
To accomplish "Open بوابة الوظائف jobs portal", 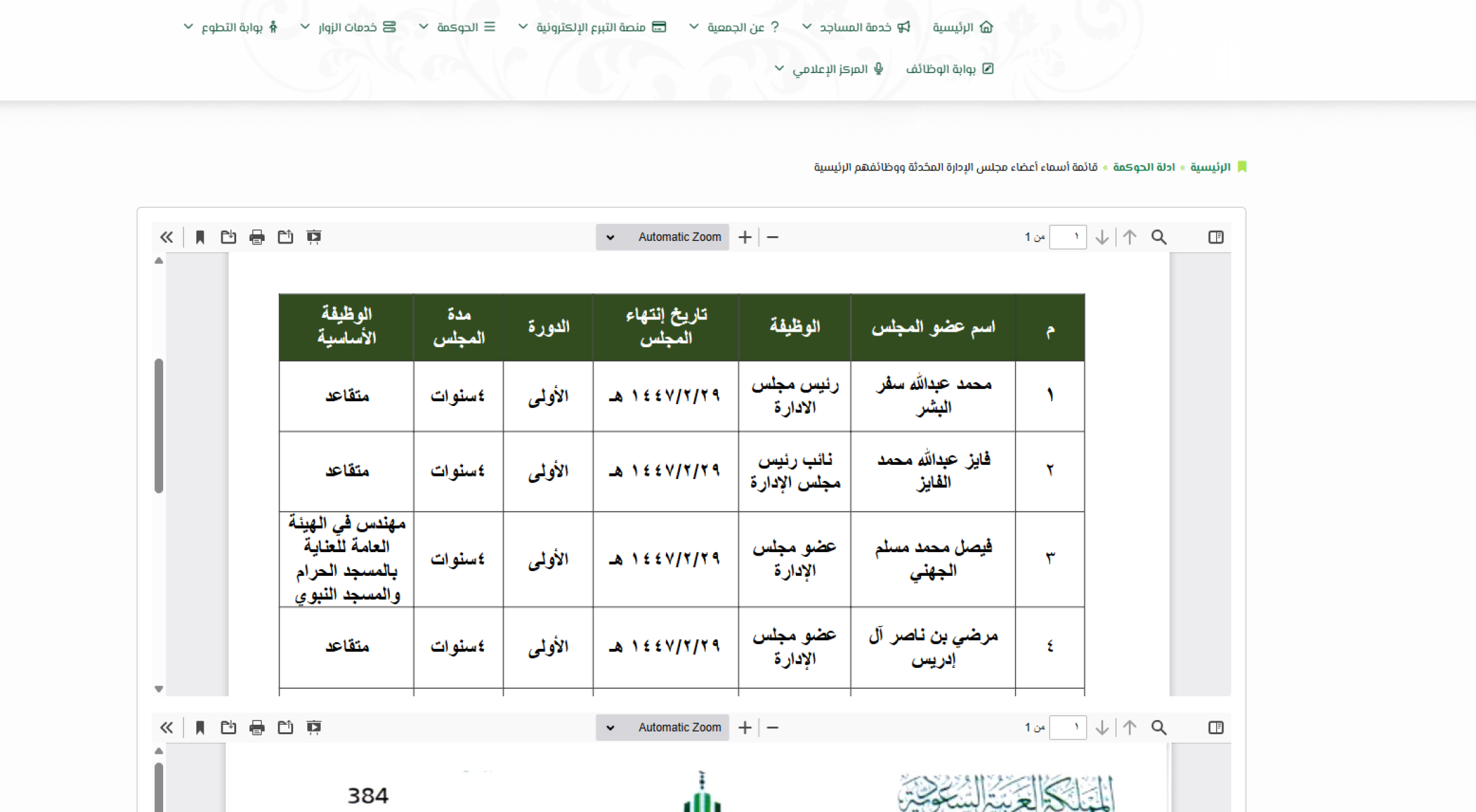I will 949,69.
